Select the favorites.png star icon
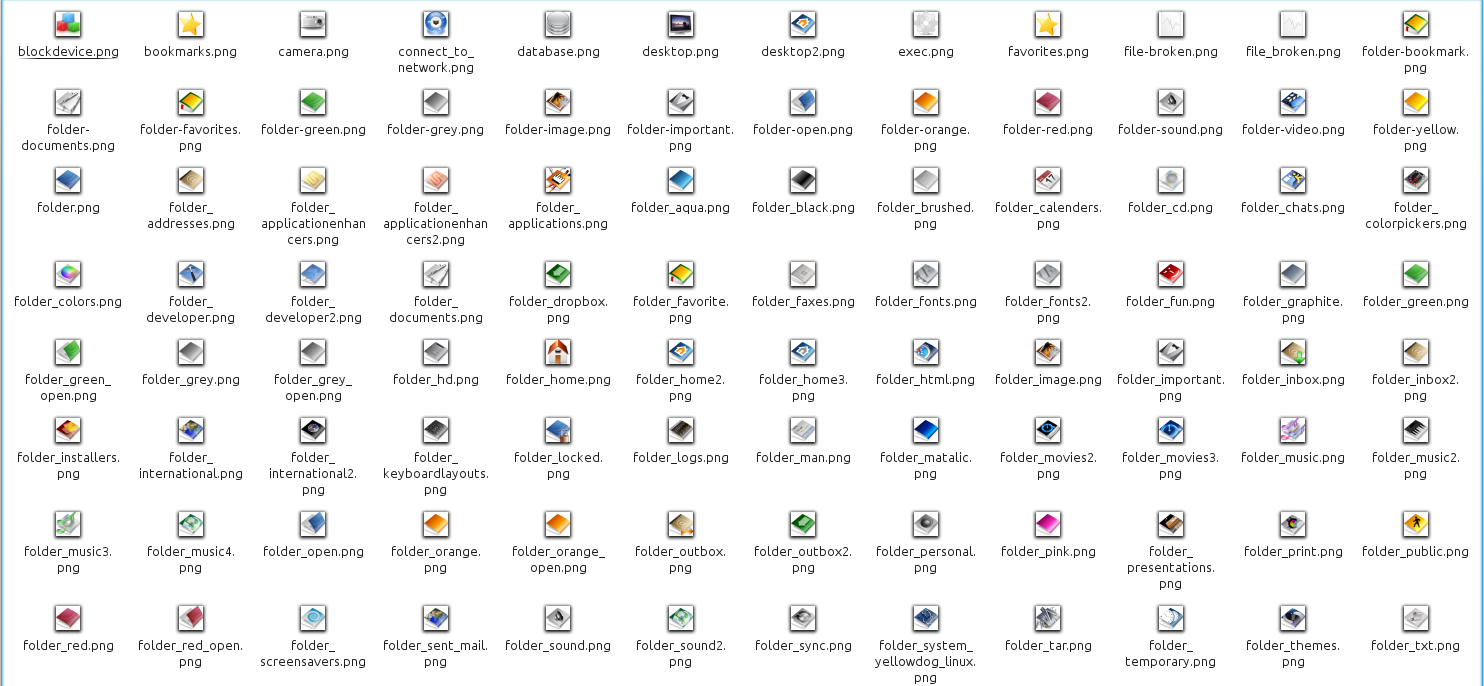Image resolution: width=1484 pixels, height=686 pixels. point(1048,24)
